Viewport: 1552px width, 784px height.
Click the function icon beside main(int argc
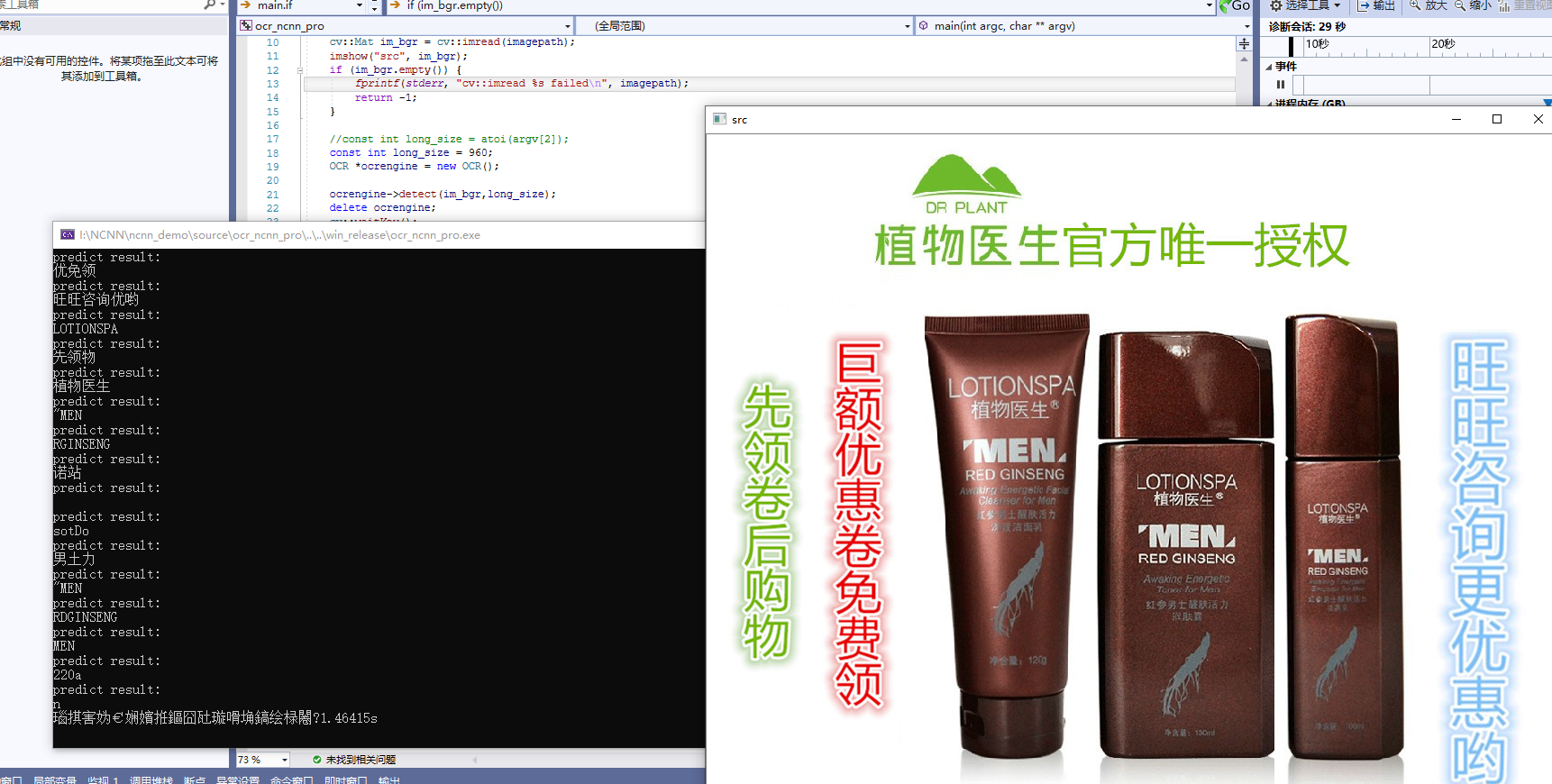pyautogui.click(x=924, y=26)
